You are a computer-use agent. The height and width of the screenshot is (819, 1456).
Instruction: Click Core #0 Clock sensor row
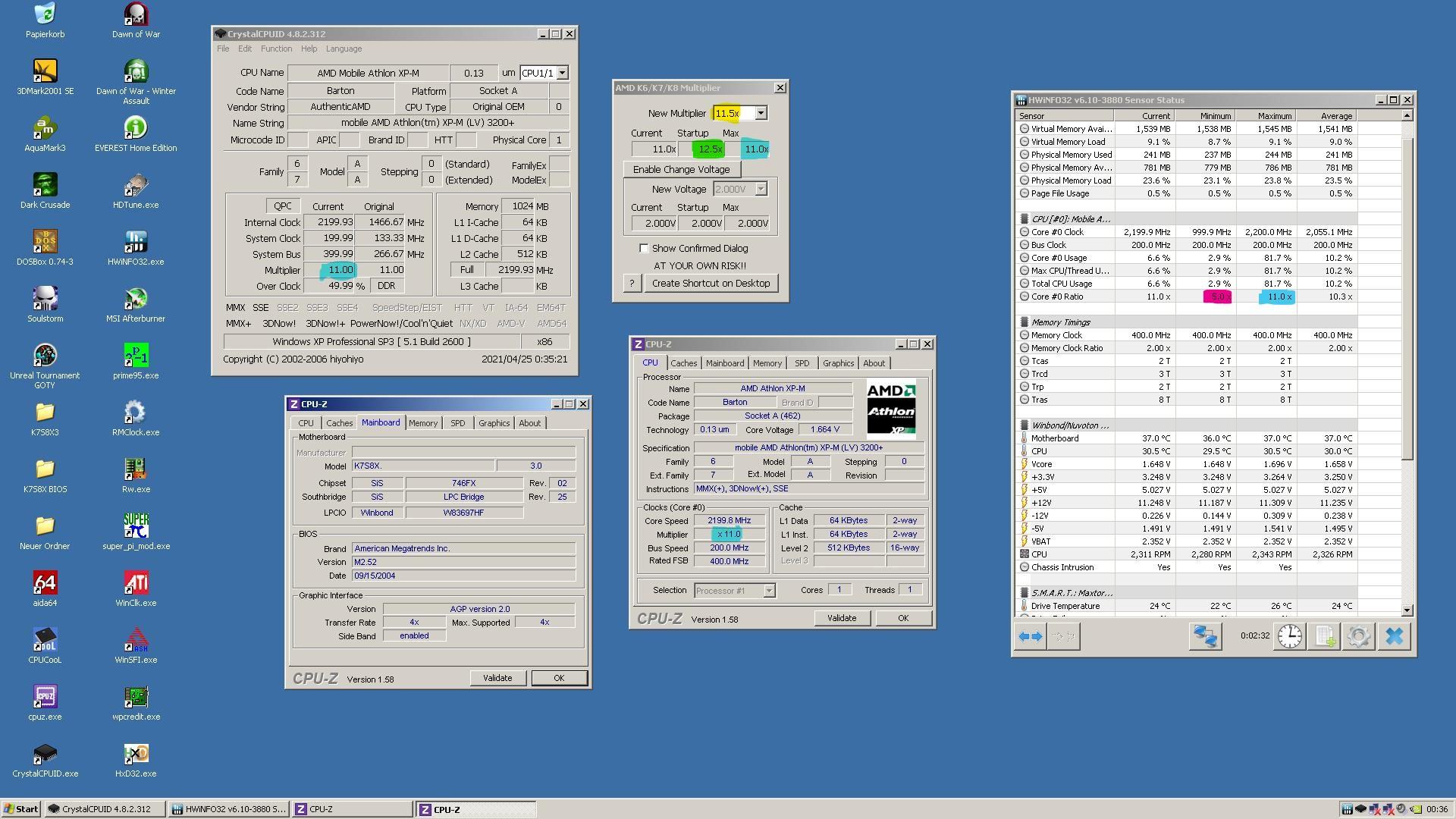1210,232
